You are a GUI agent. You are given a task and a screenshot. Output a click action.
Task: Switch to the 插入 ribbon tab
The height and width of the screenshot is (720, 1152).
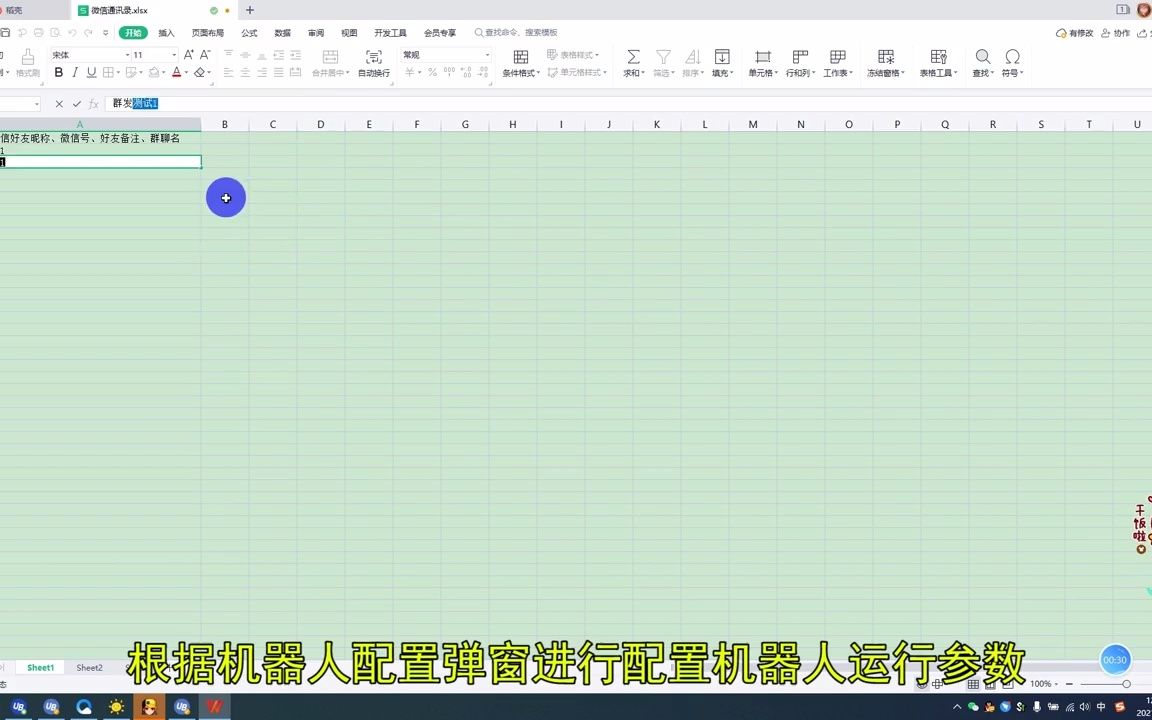(165, 32)
